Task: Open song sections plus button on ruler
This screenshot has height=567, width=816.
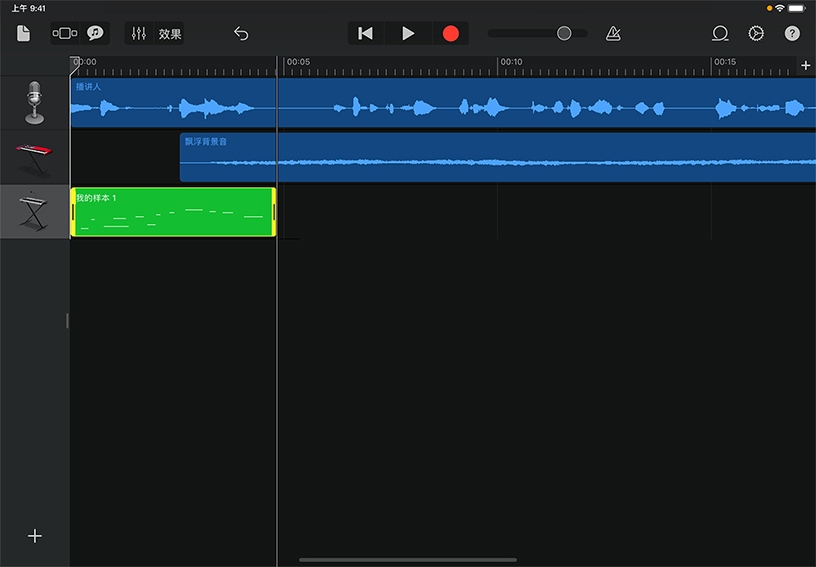Action: tap(806, 65)
